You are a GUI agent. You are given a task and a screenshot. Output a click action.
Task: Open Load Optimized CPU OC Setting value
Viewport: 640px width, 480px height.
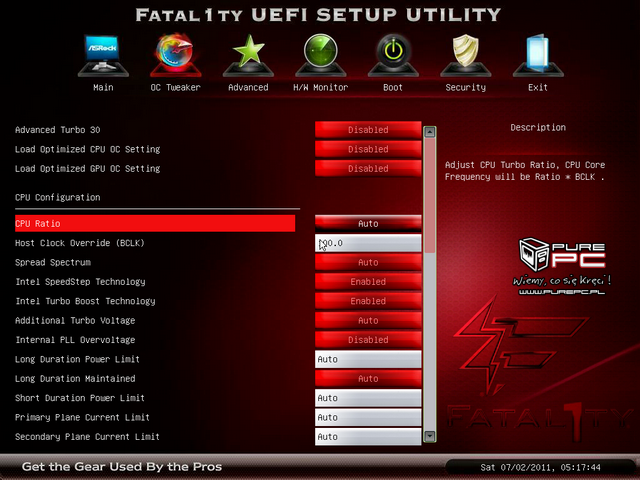tap(368, 149)
